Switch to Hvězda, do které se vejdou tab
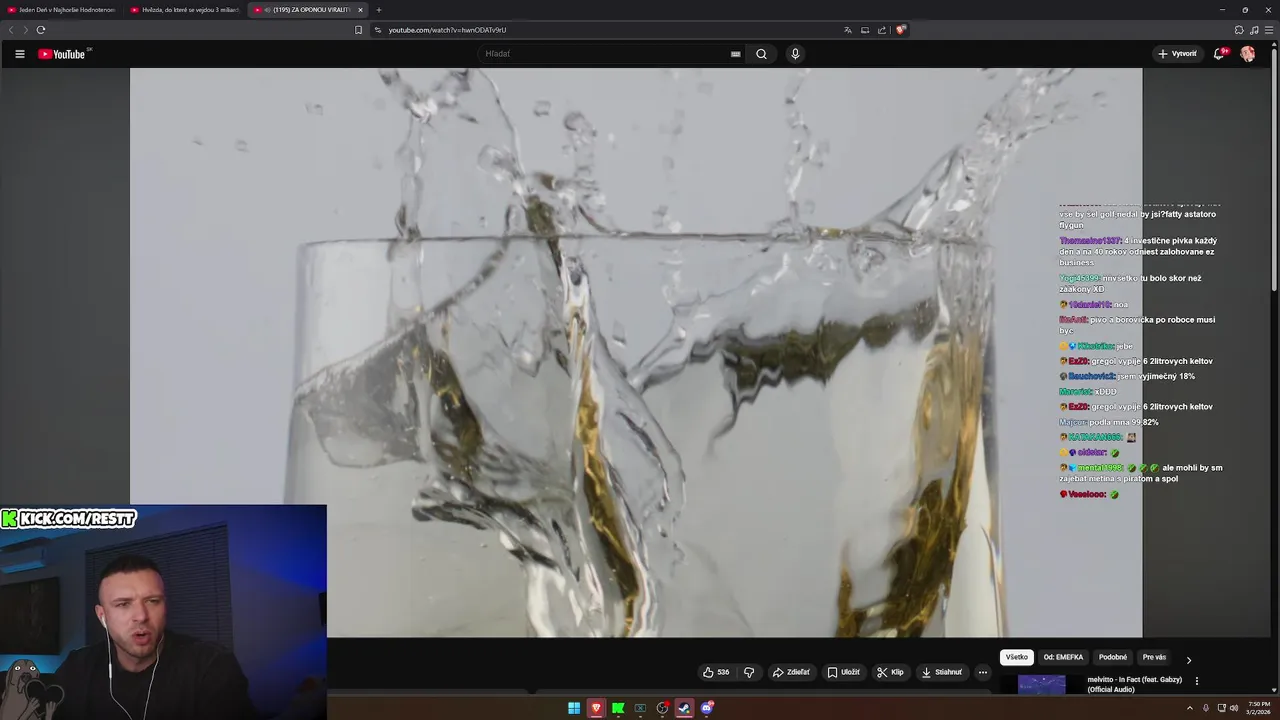The width and height of the screenshot is (1280, 720). pos(185,10)
